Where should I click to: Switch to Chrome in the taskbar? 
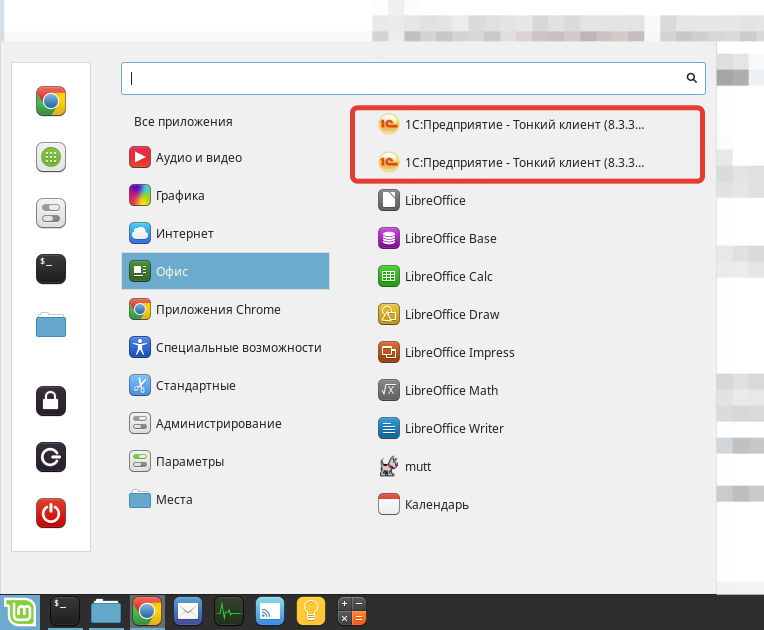click(x=147, y=611)
